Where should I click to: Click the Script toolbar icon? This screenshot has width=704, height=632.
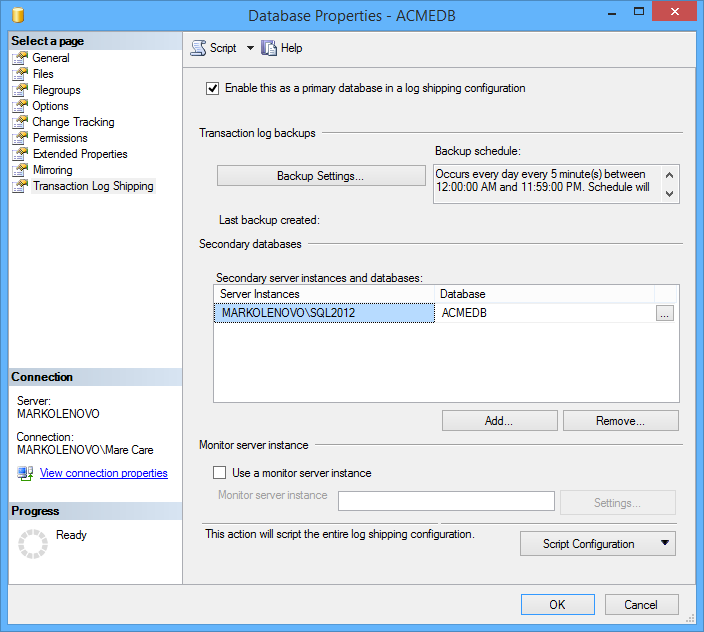point(198,48)
